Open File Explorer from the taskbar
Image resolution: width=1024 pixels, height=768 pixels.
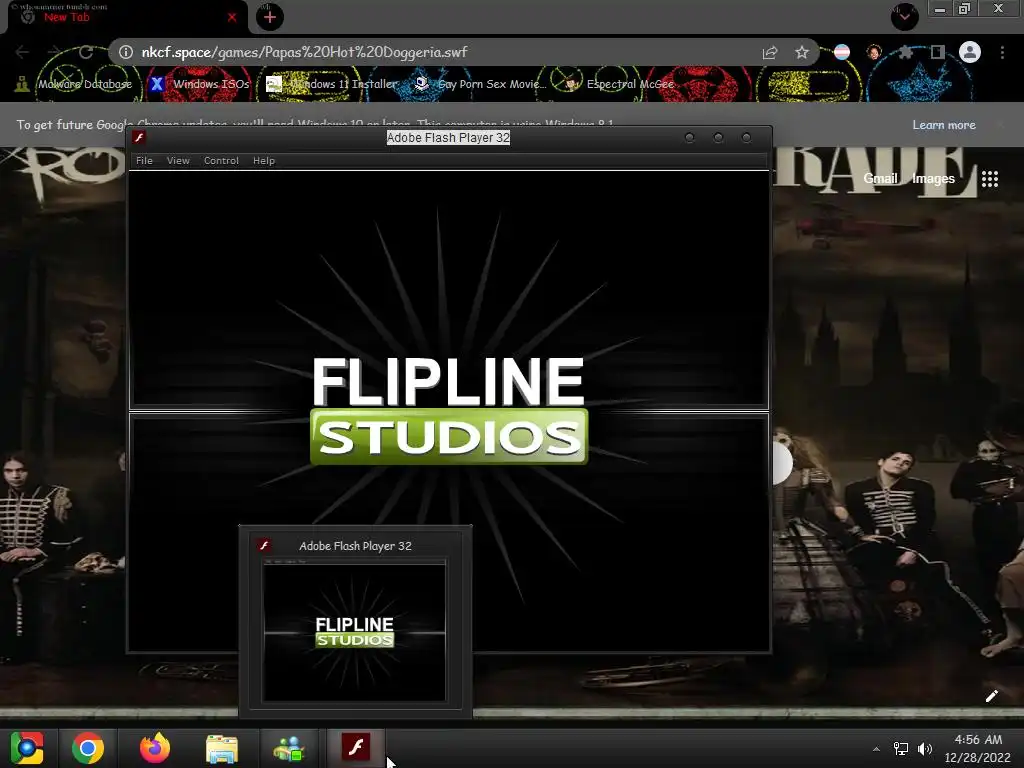click(222, 748)
